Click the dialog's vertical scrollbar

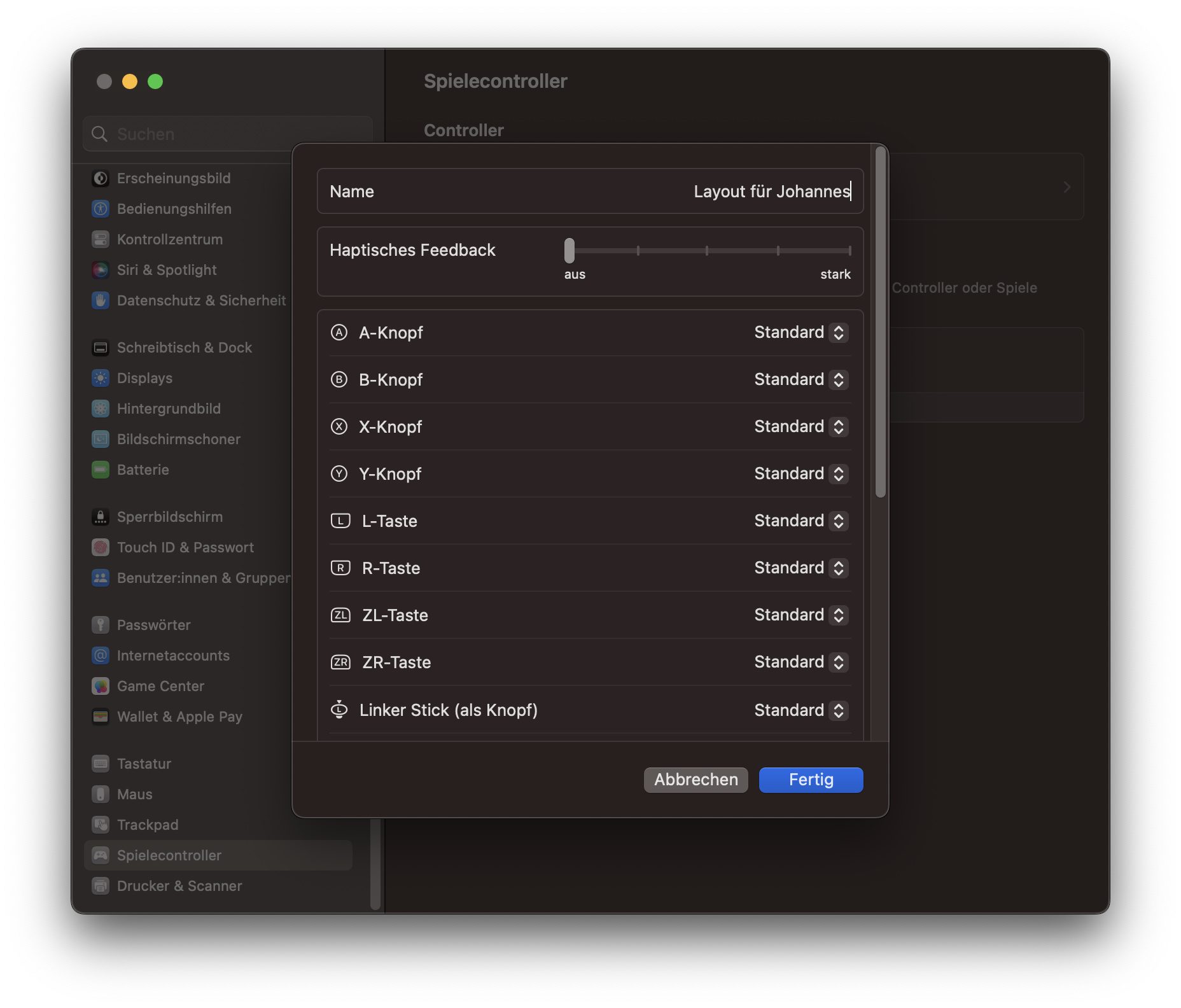click(x=881, y=321)
